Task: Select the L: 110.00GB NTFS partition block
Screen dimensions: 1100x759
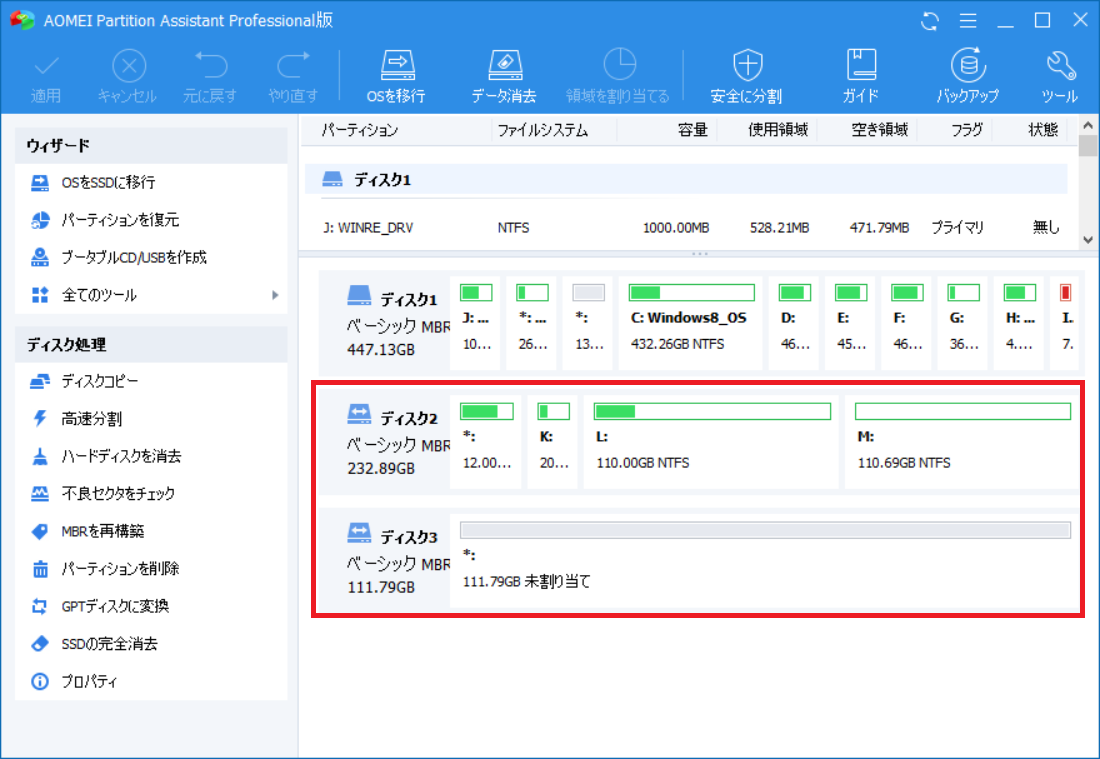Action: 711,442
